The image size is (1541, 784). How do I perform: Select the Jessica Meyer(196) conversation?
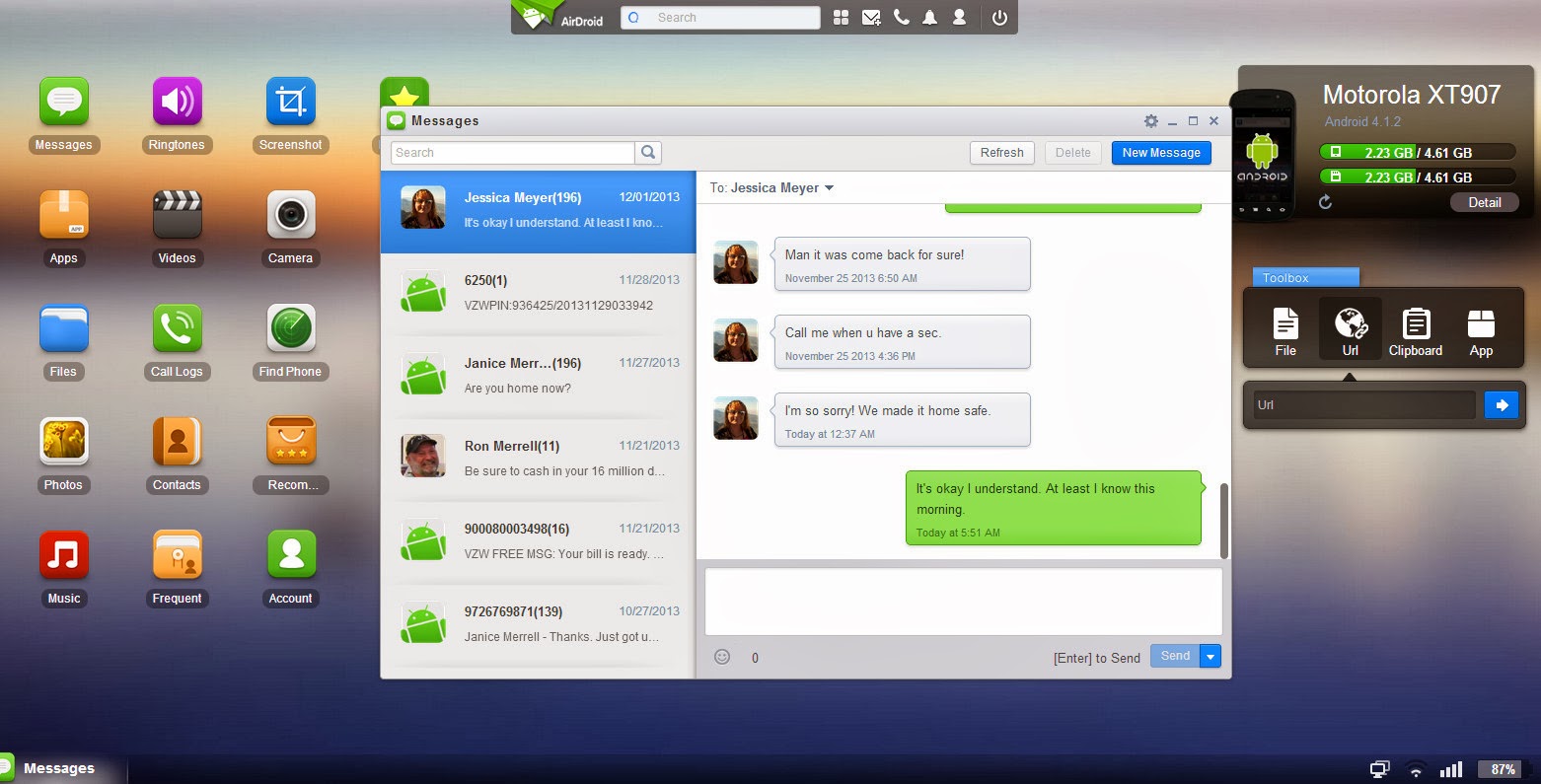pos(538,212)
